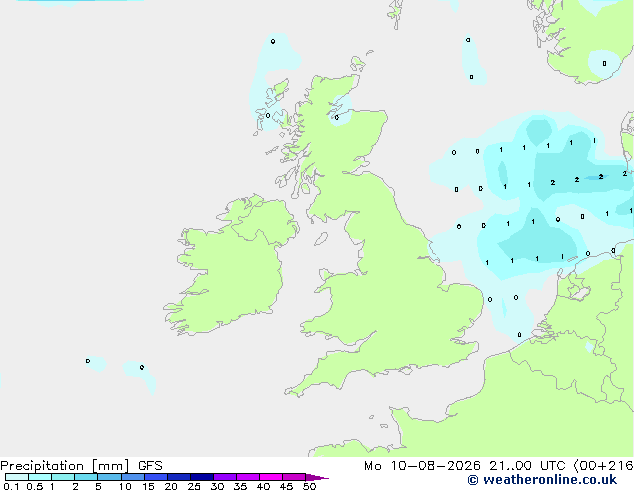Click the "UTC" time zone text
This screenshot has height=490, width=634.
pos(552,466)
